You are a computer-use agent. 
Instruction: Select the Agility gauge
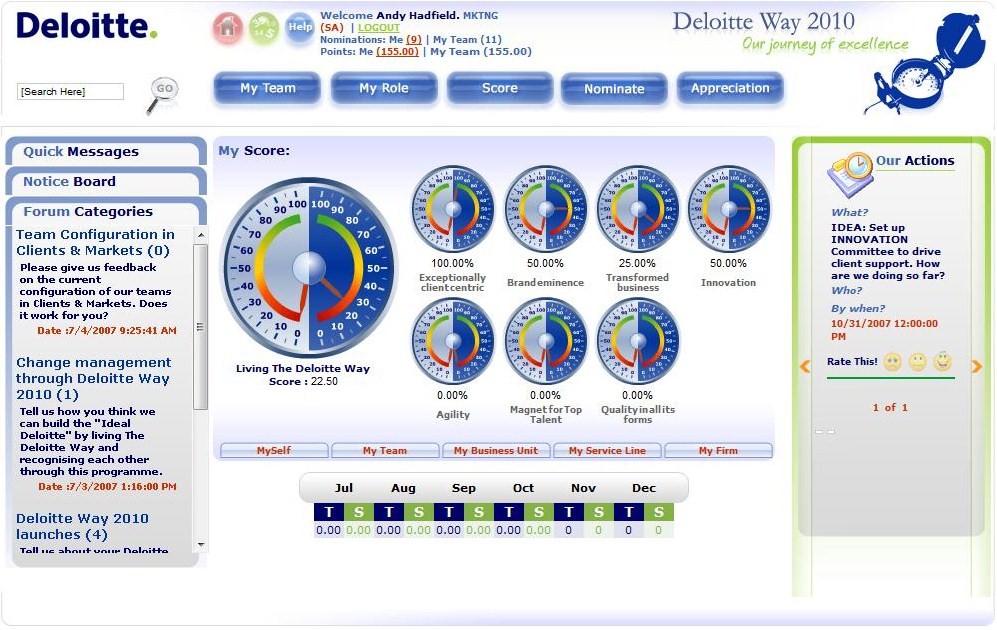(453, 341)
